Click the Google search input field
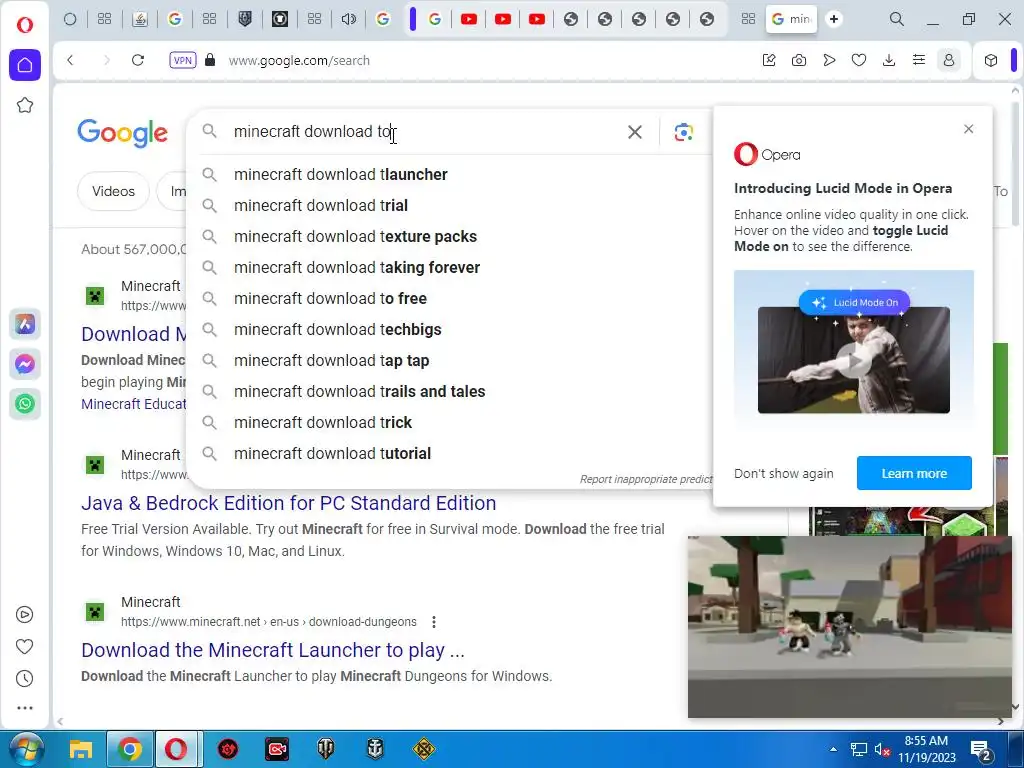Viewport: 1024px width, 768px height. click(424, 132)
